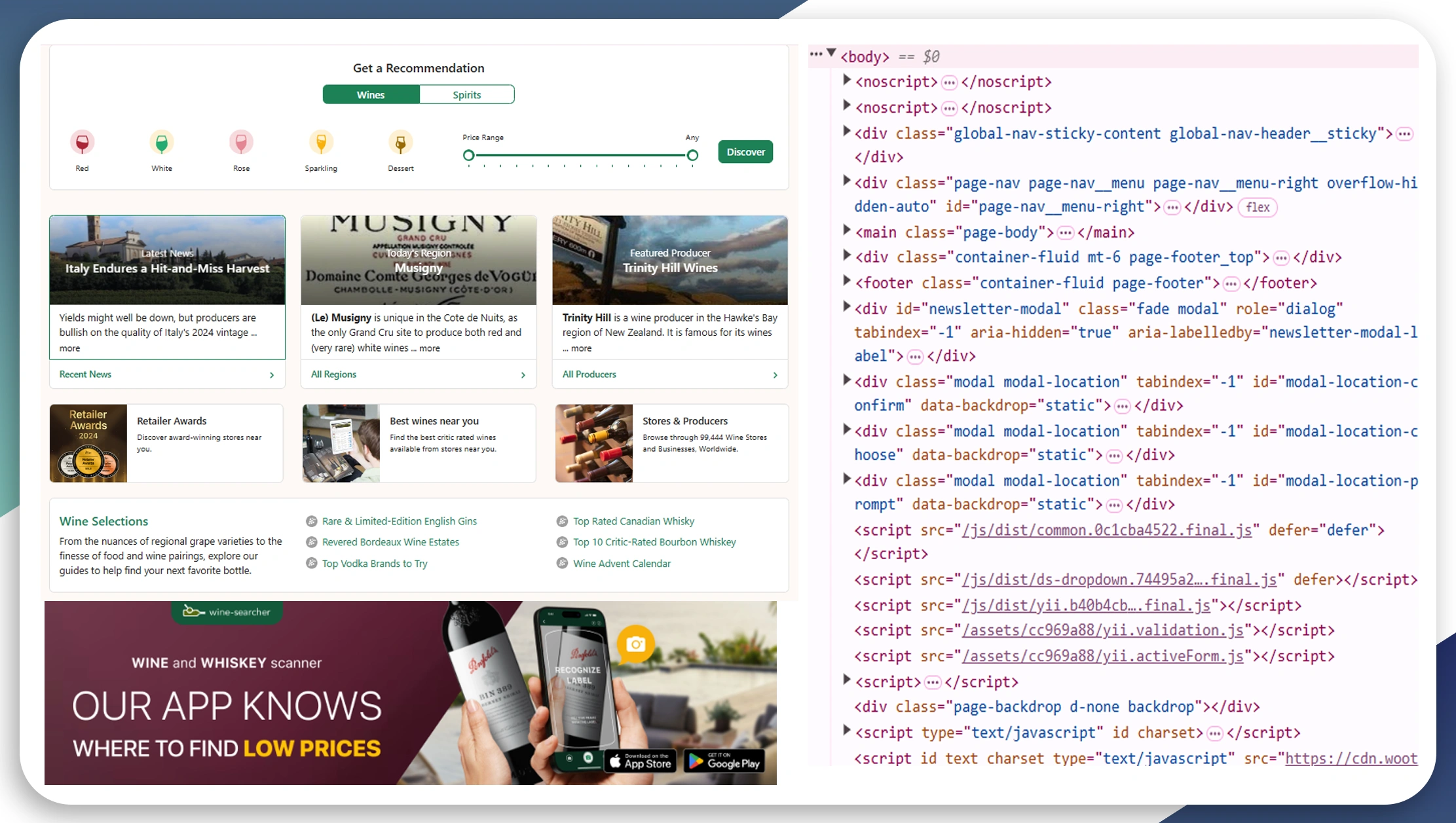Expand the modal-location-confirm div

pos(846,379)
